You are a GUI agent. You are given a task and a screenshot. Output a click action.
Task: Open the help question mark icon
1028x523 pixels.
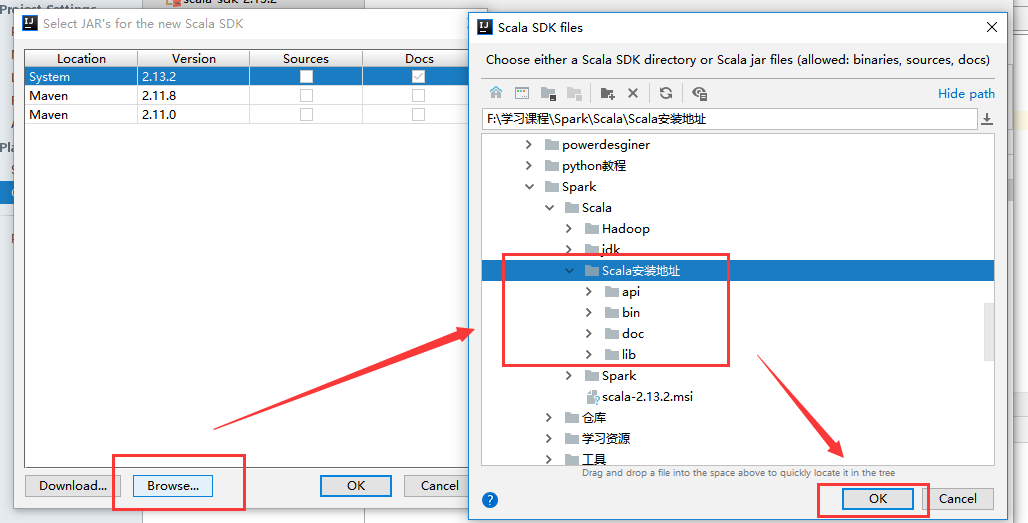coord(490,500)
